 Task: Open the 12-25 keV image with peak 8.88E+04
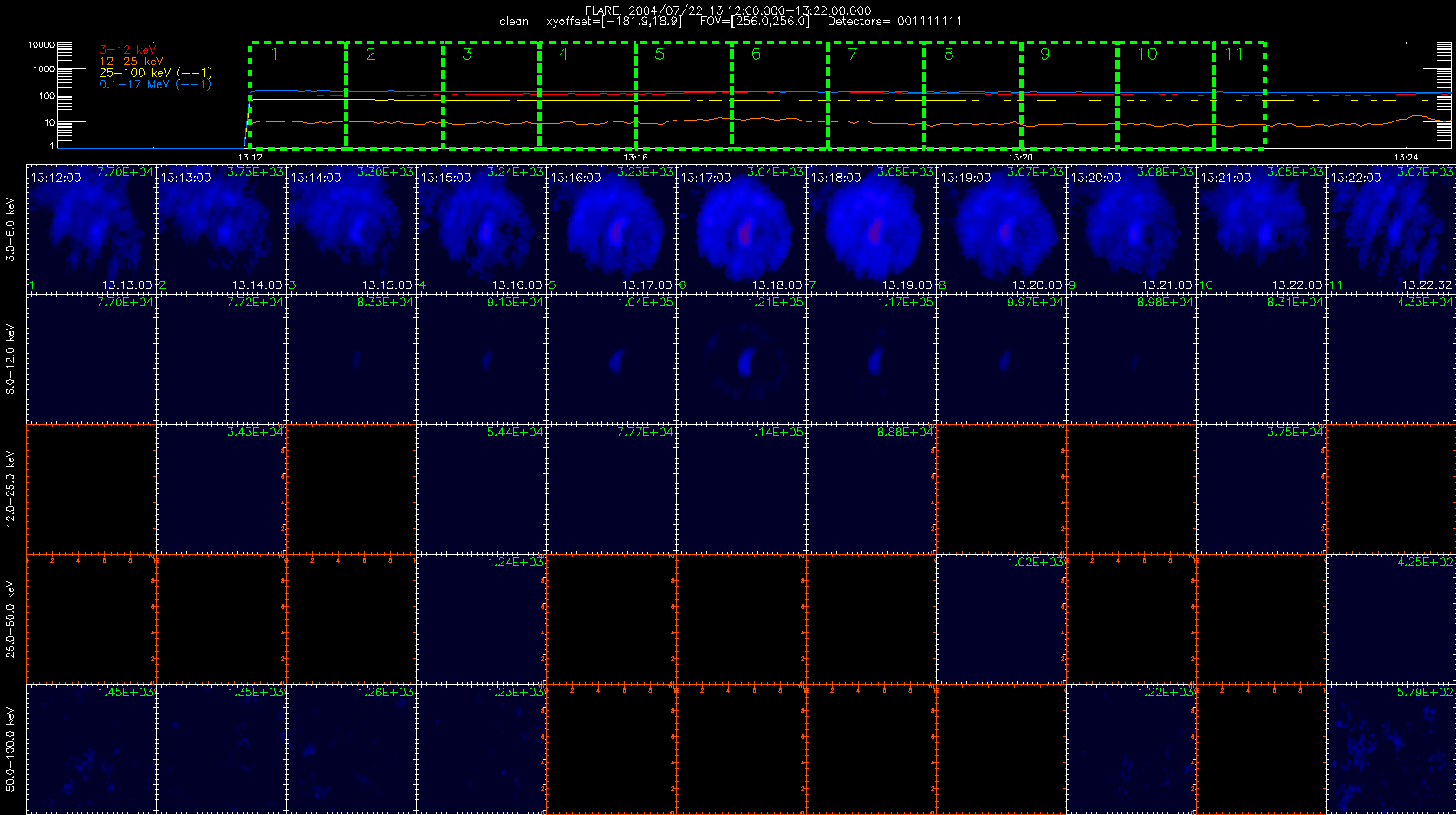[x=871, y=489]
